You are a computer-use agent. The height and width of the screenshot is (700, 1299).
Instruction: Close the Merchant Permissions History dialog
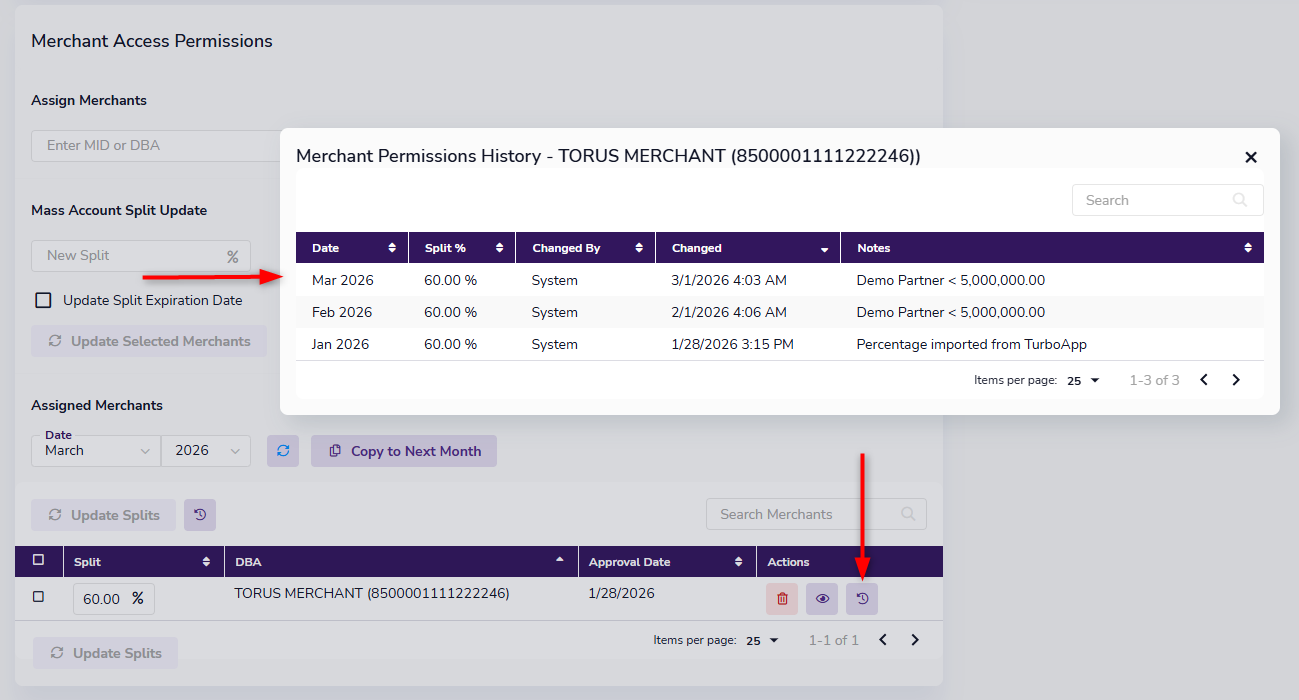click(1250, 157)
